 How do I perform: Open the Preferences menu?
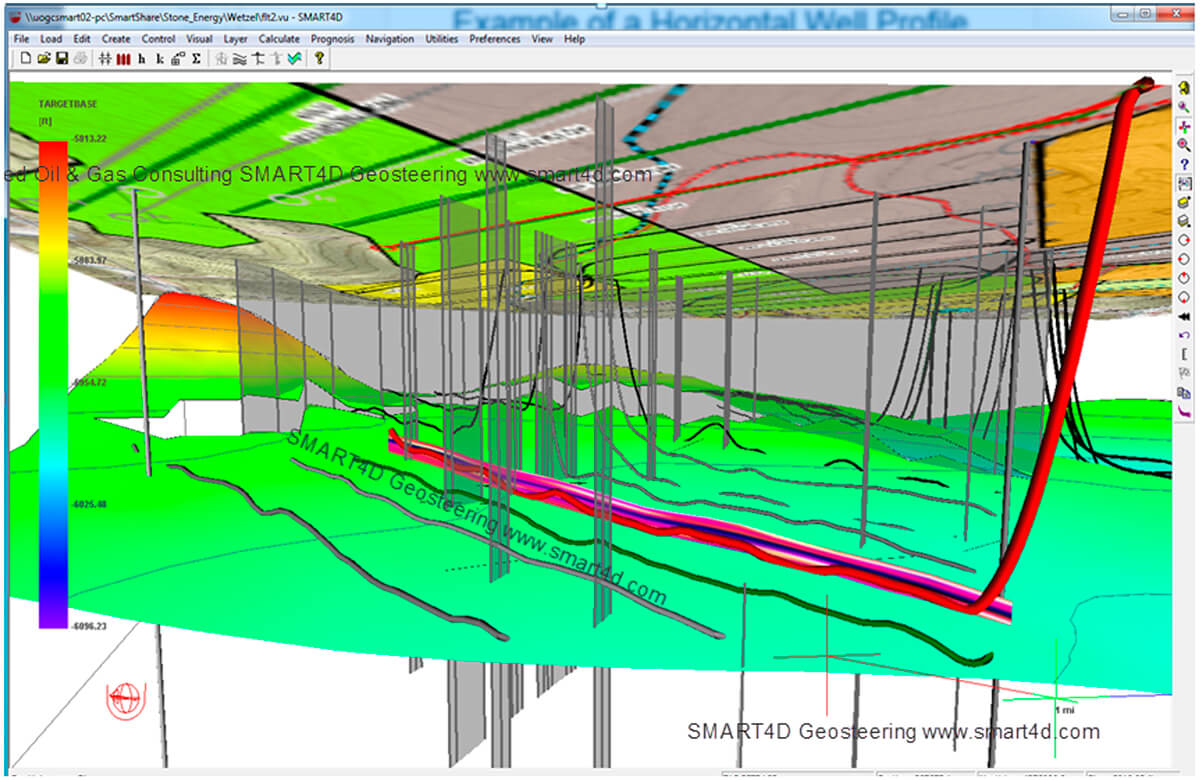(x=495, y=39)
